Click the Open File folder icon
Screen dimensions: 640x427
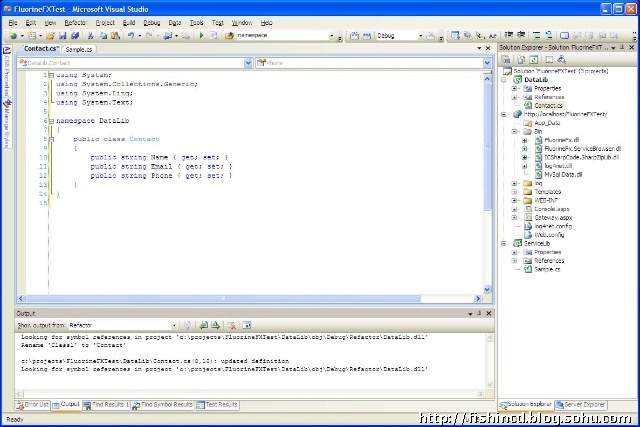tap(50, 36)
